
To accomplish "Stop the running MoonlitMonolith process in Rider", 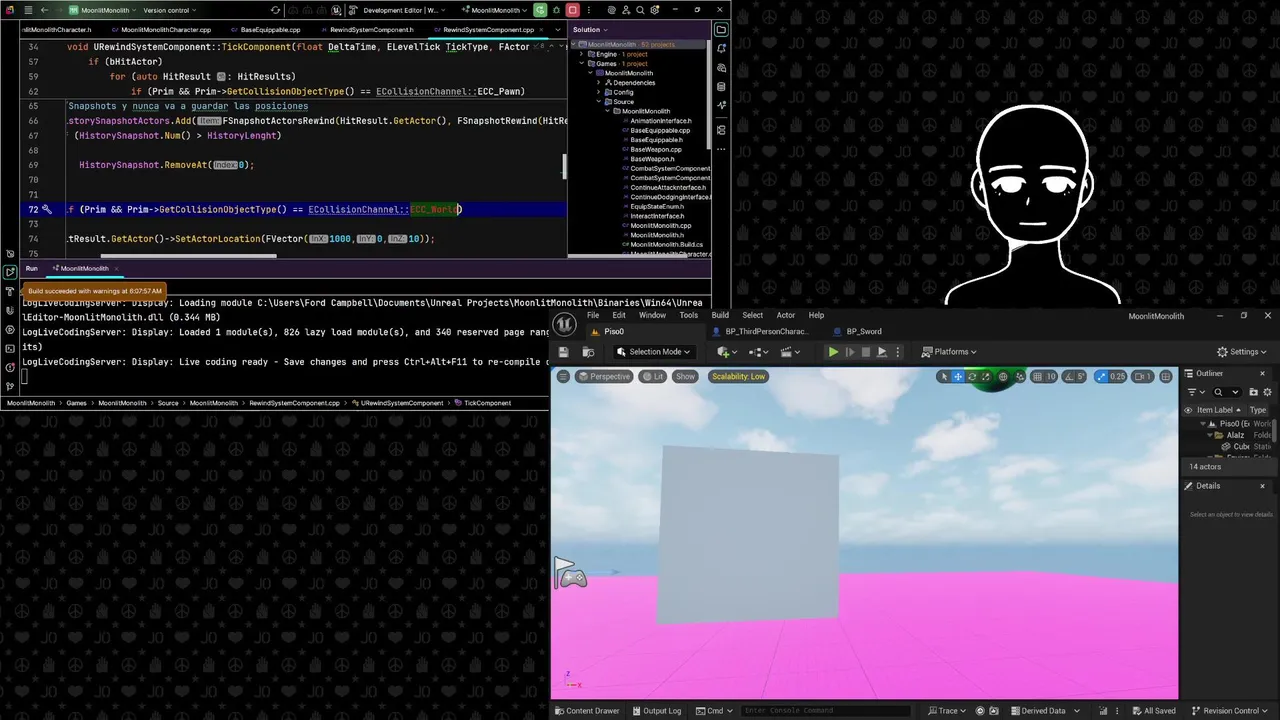I will [x=572, y=10].
